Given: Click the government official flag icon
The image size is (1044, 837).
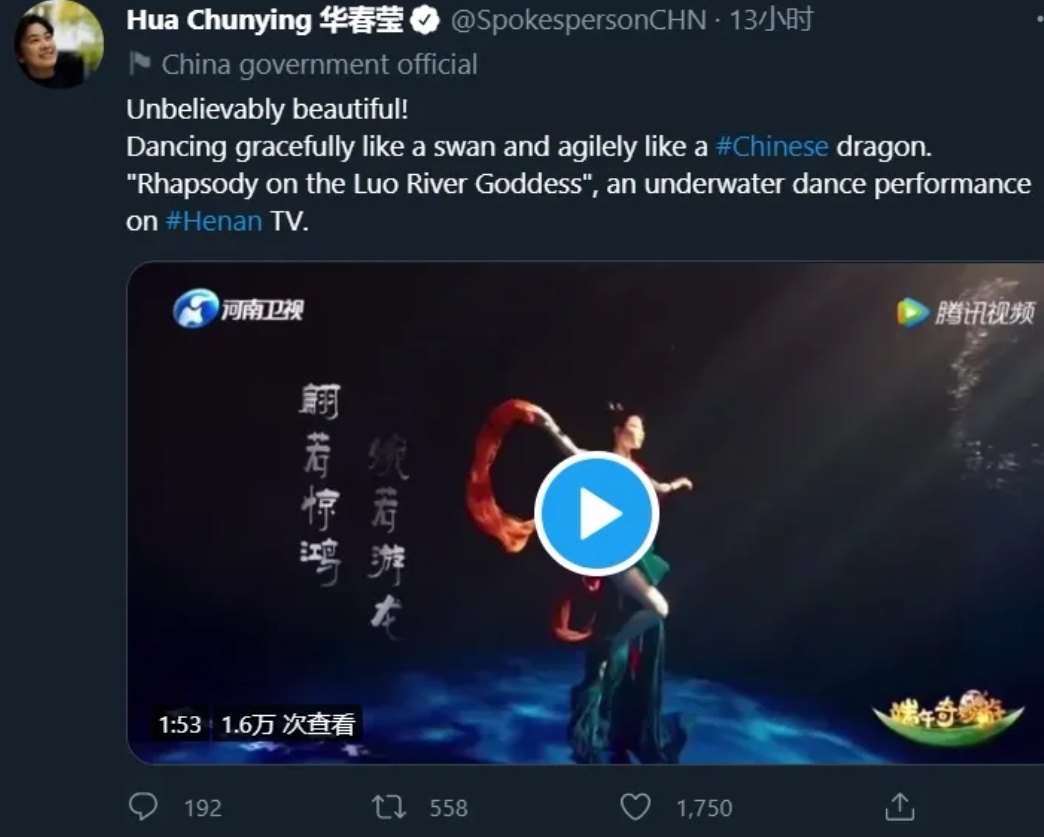Looking at the screenshot, I should (140, 64).
